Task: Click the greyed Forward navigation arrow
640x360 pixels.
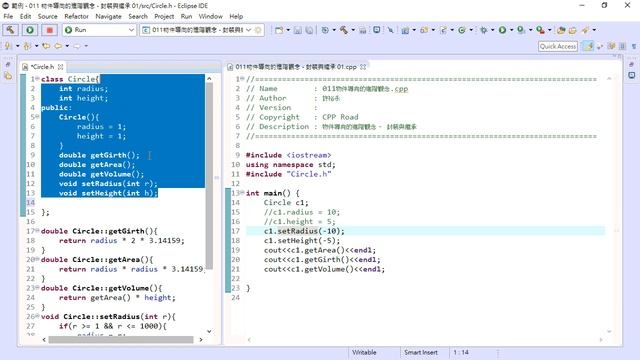Action: tap(77, 46)
